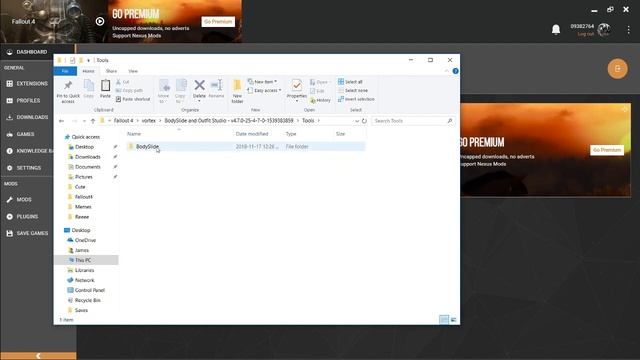
Task: Collapse the Vortex sidebar with arrow
Action: click(x=38, y=356)
